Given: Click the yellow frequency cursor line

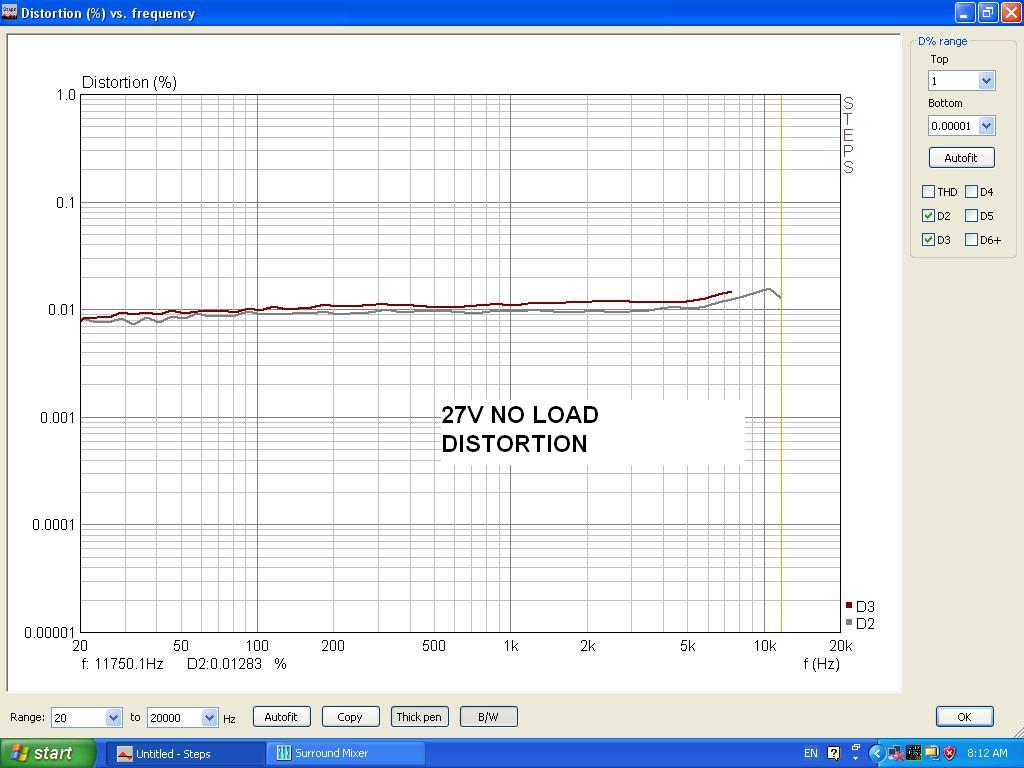Looking at the screenshot, I should [781, 363].
